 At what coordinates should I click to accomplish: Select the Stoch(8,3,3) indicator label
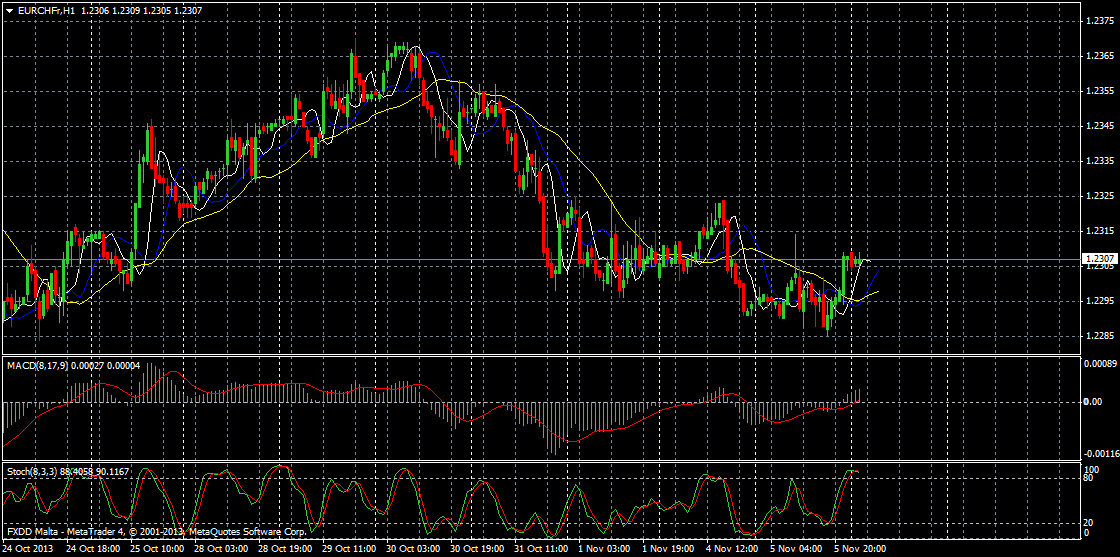[33, 470]
